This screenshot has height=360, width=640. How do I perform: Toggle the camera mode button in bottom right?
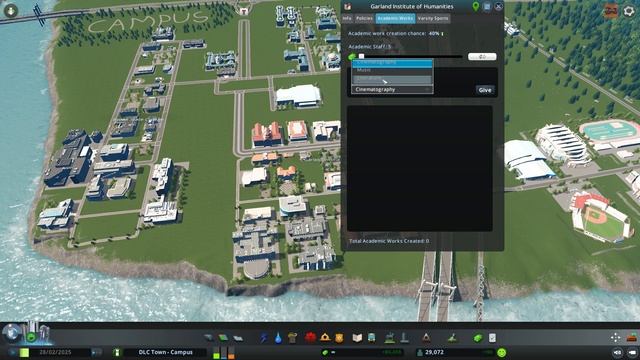tap(617, 352)
